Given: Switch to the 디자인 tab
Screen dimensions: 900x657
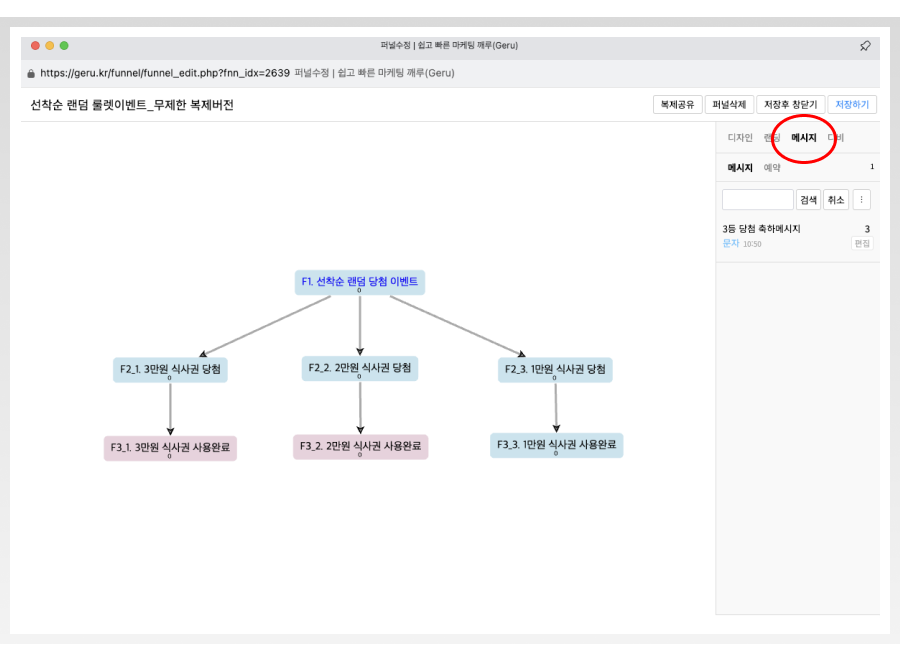Looking at the screenshot, I should click(x=740, y=138).
